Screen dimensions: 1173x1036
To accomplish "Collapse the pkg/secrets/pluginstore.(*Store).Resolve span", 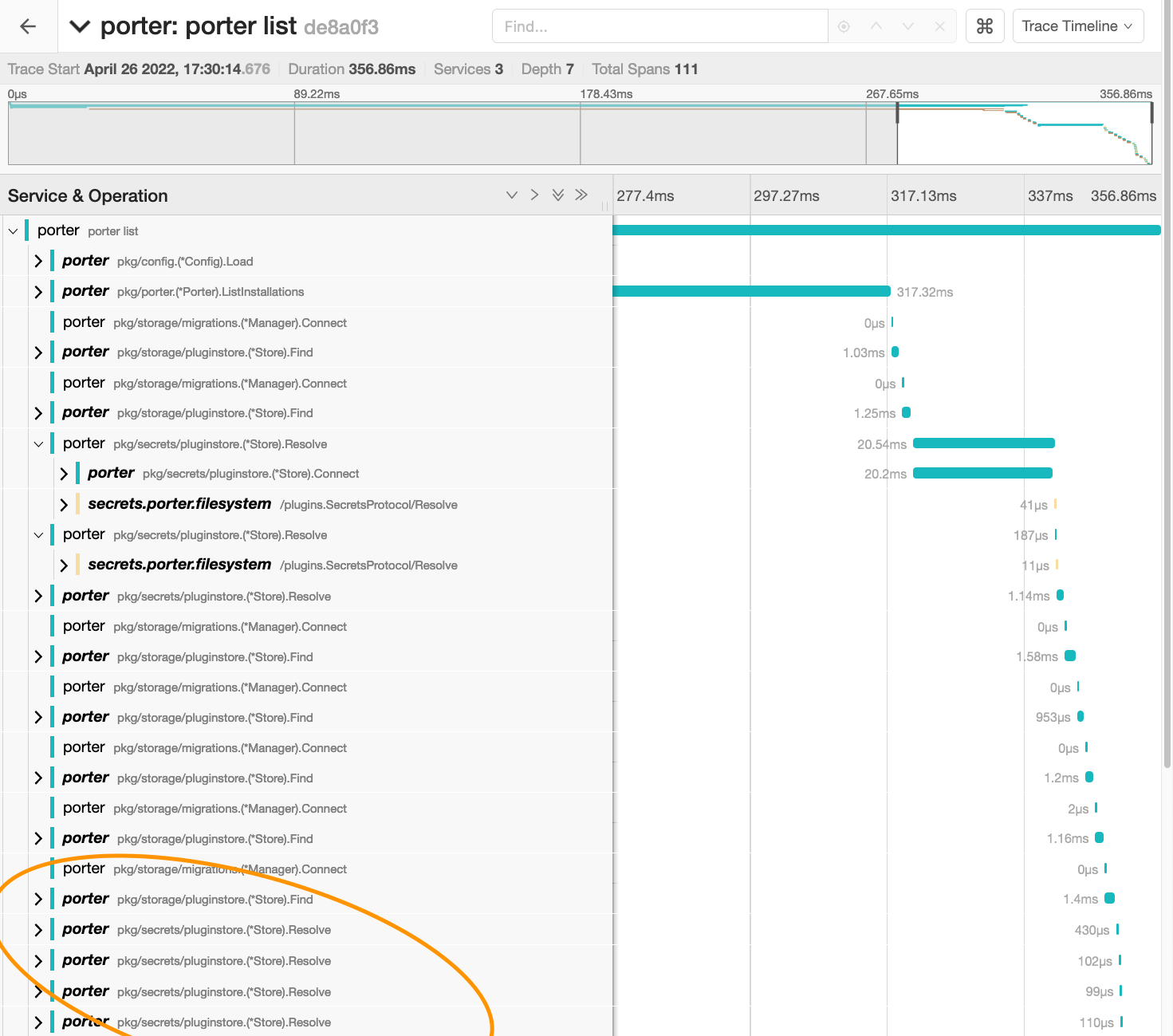I will 38,443.
